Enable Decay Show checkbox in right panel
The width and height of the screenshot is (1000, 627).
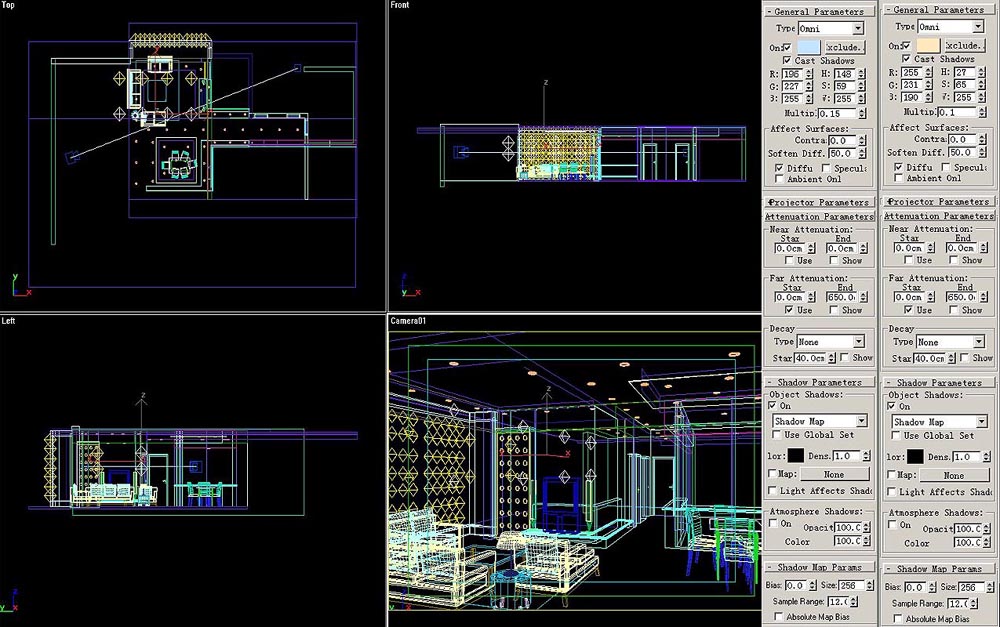click(964, 358)
